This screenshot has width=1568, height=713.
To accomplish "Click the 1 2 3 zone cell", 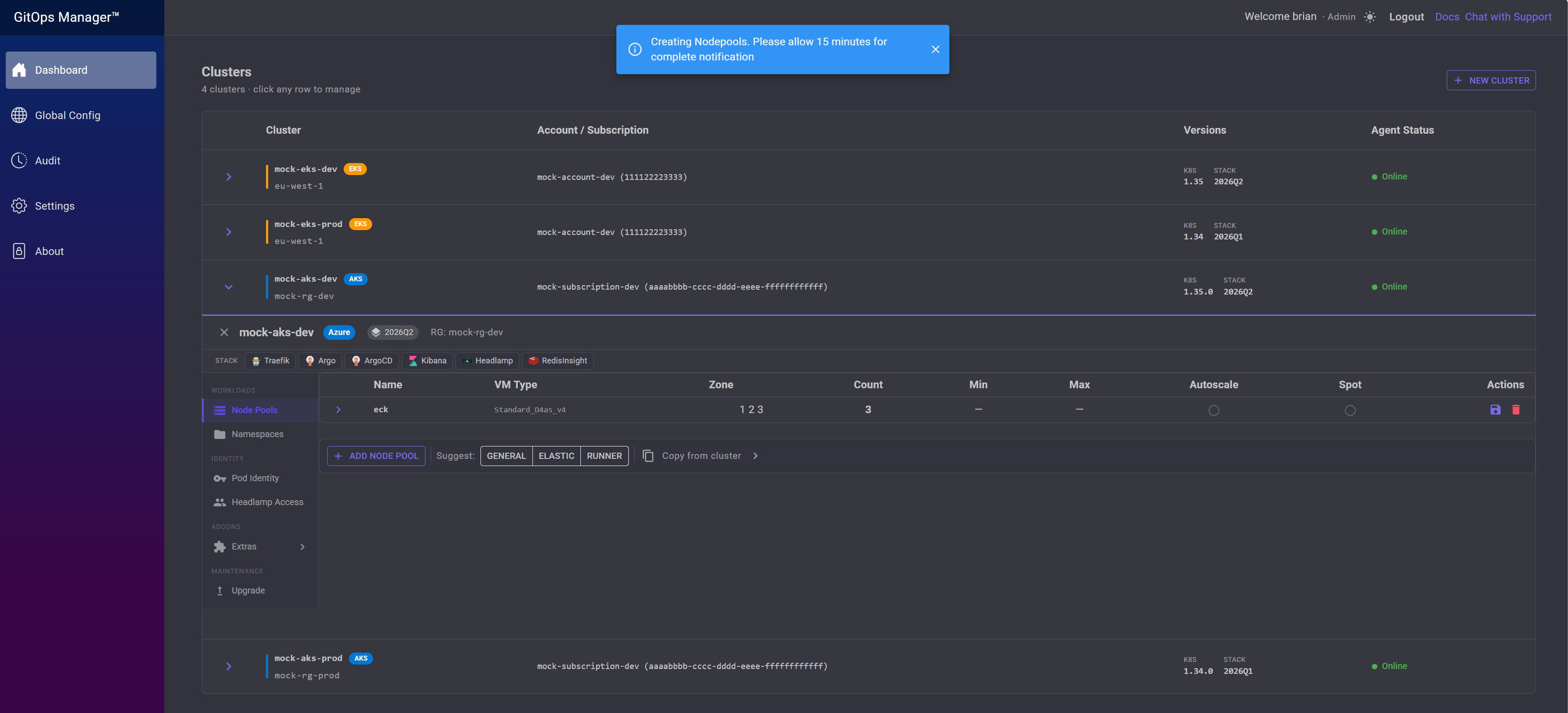I will 751,410.
